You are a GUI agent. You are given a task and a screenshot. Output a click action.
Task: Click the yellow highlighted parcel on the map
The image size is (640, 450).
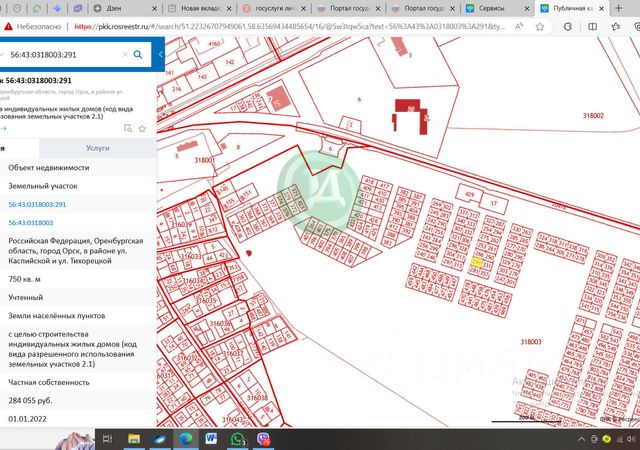pyautogui.click(x=477, y=262)
